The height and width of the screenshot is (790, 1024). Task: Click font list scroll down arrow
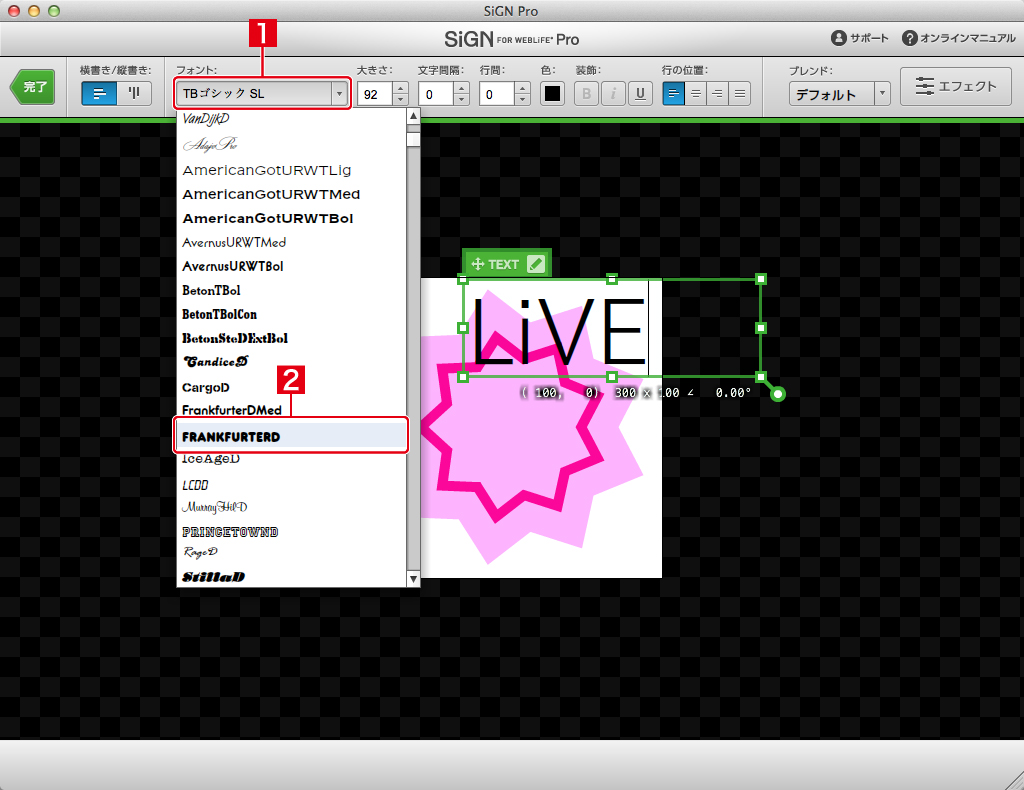coord(413,578)
